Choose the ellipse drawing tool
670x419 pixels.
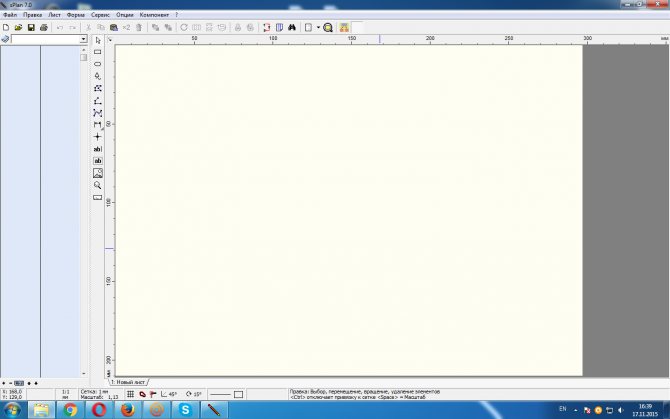click(97, 63)
